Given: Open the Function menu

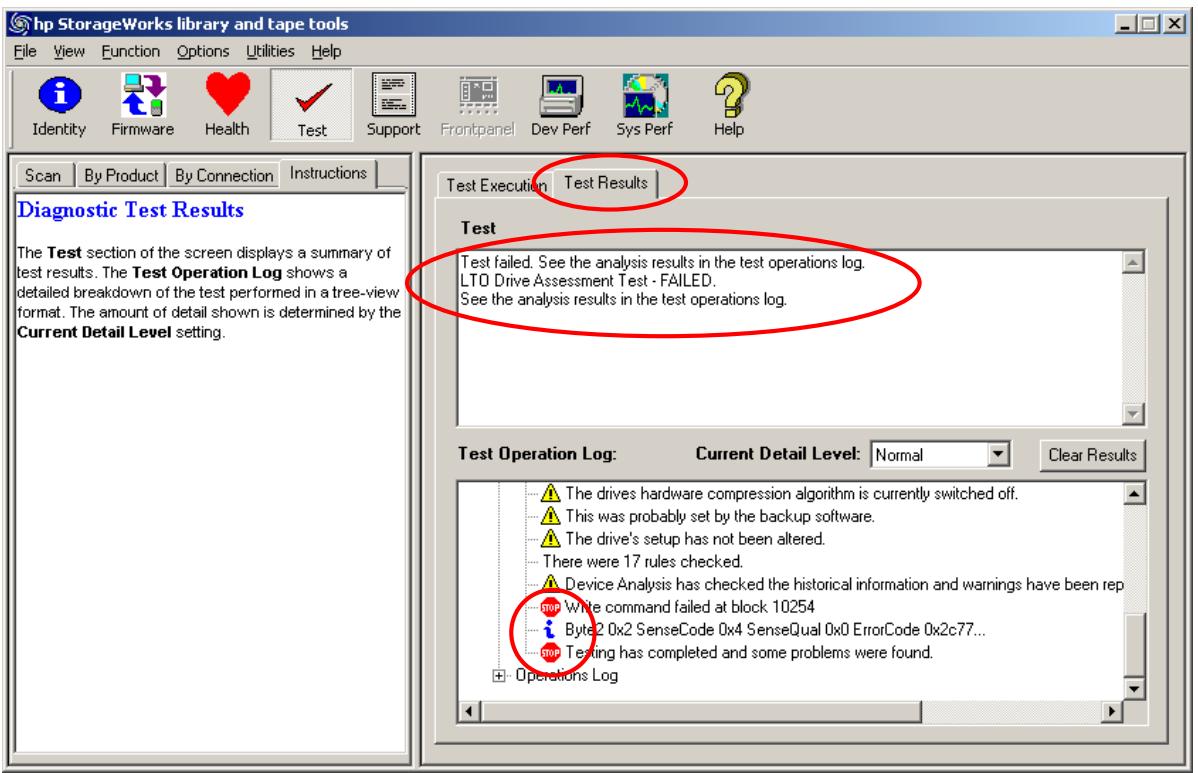Looking at the screenshot, I should point(131,51).
